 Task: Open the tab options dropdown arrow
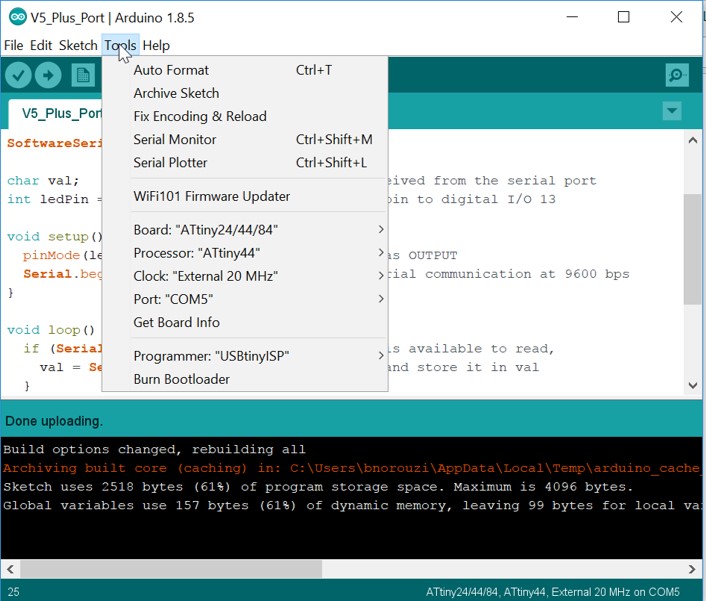coord(672,111)
